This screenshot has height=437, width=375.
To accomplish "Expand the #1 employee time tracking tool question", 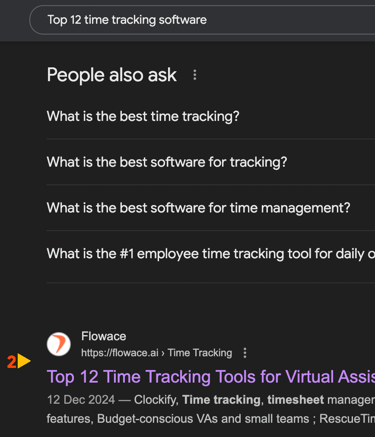I will (x=211, y=254).
